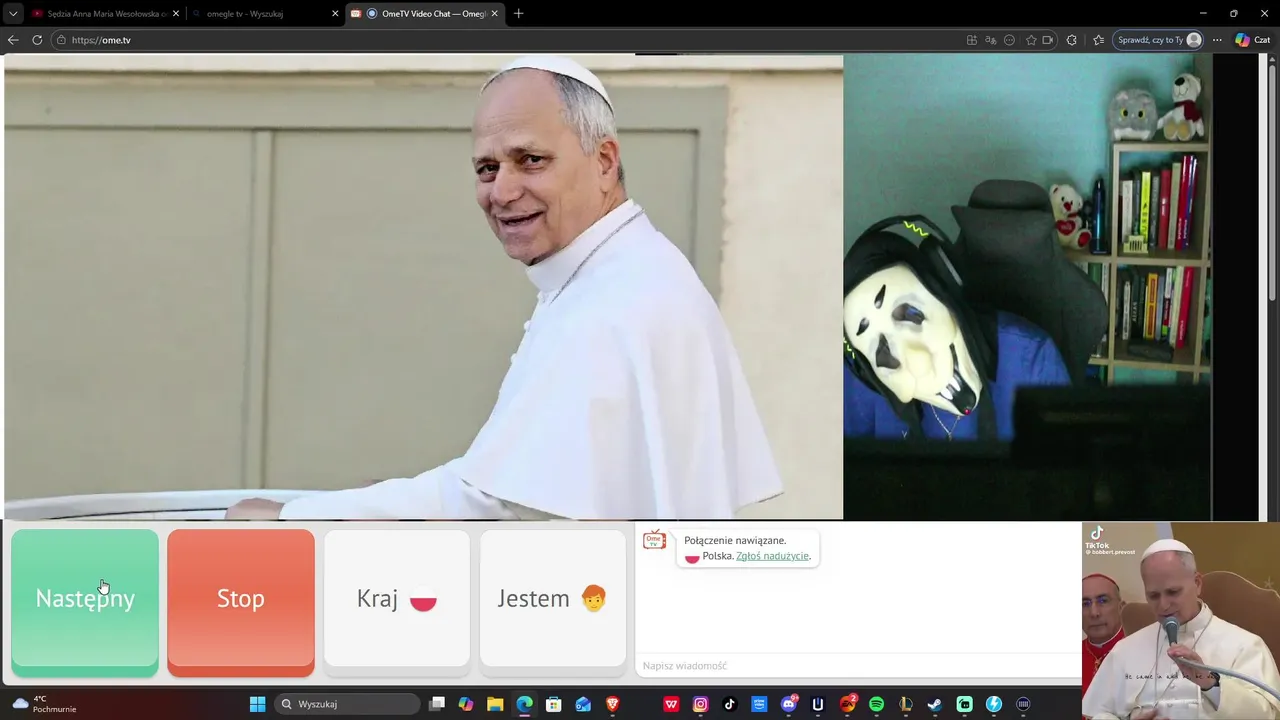Open League of Legends on taskbar
1280x720 pixels.
pyautogui.click(x=905, y=704)
